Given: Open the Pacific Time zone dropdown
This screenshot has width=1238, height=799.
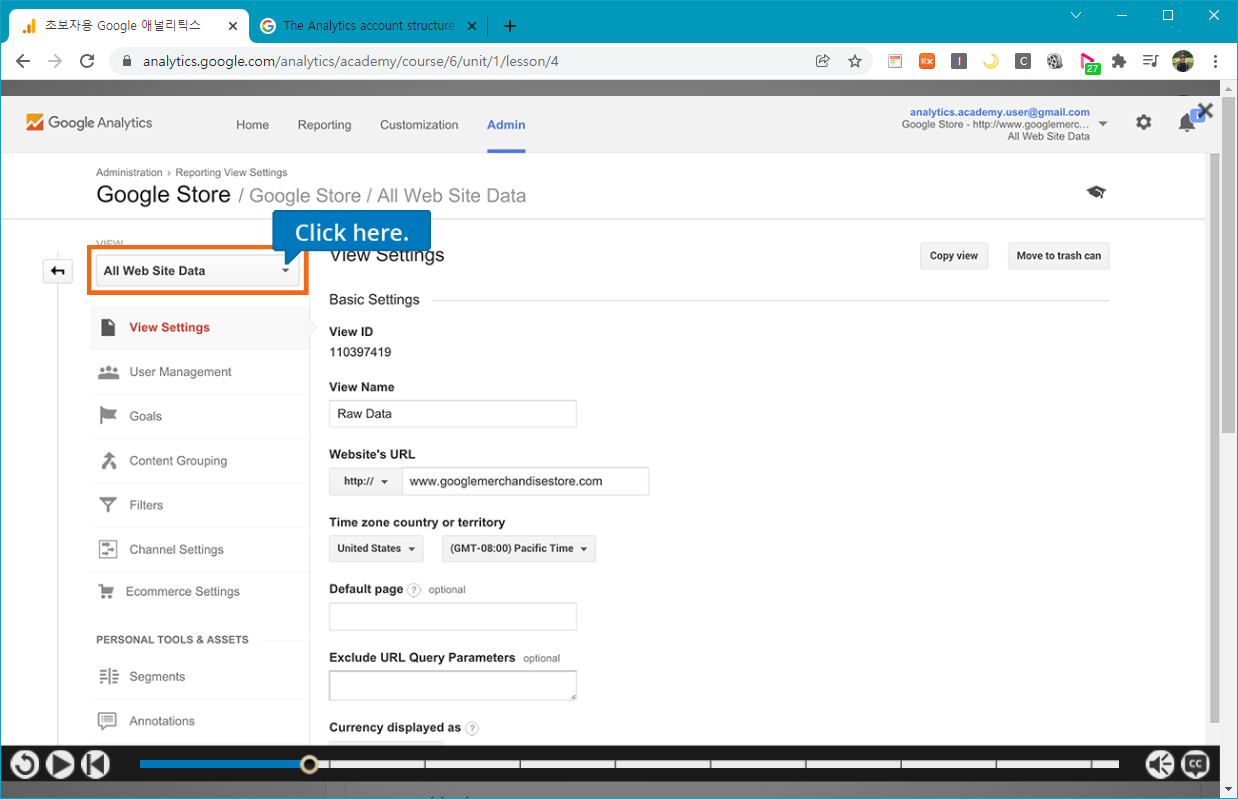Looking at the screenshot, I should tap(519, 549).
